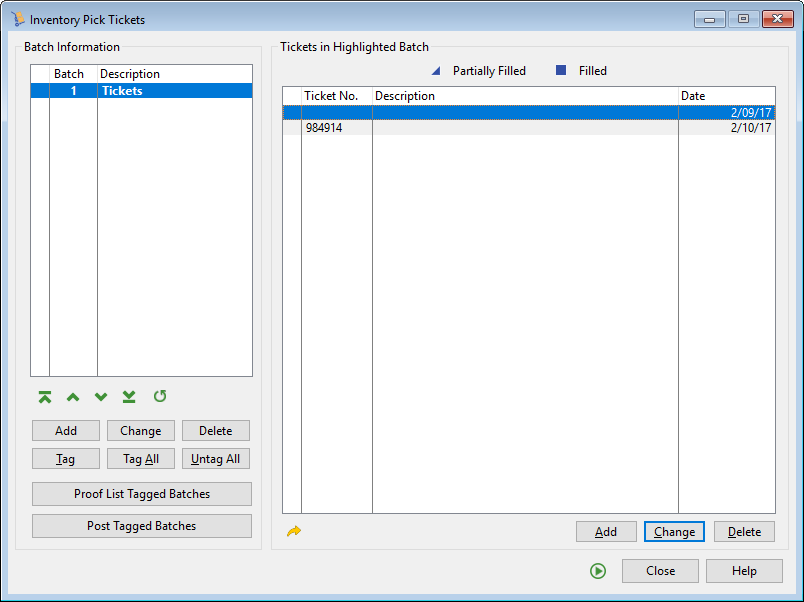Click the blue Filled legend square

(x=561, y=71)
